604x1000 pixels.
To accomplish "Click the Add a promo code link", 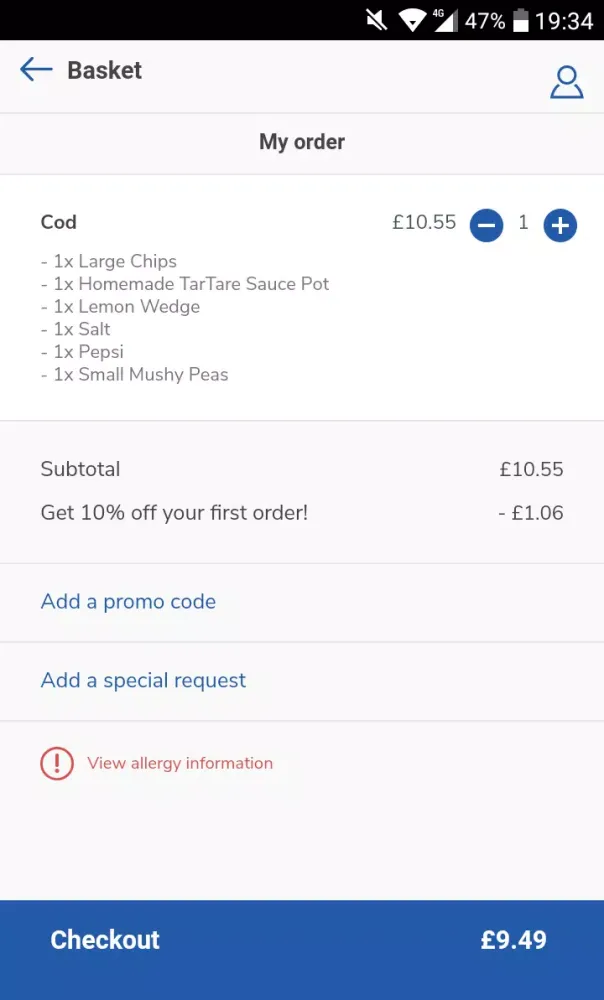I will click(x=128, y=601).
